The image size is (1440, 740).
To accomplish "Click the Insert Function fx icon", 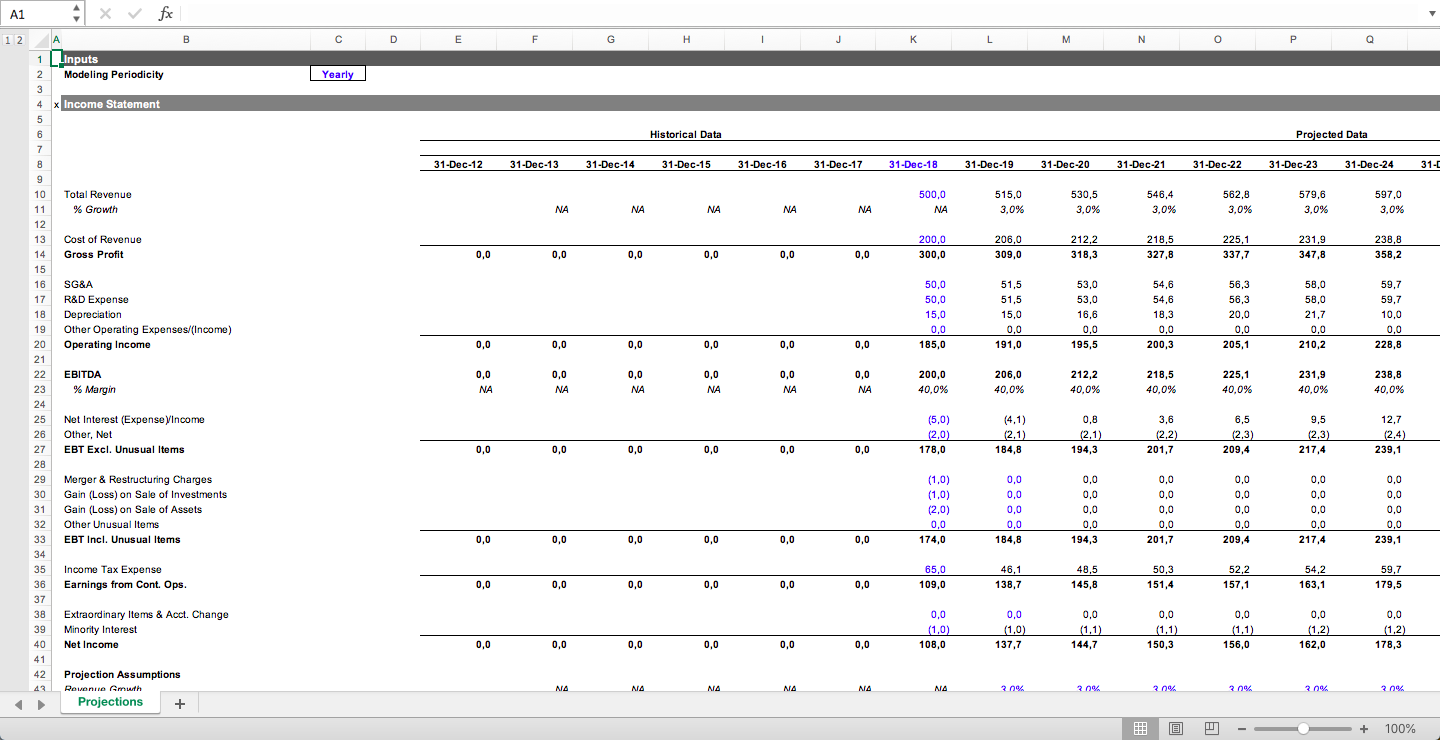I will [166, 13].
